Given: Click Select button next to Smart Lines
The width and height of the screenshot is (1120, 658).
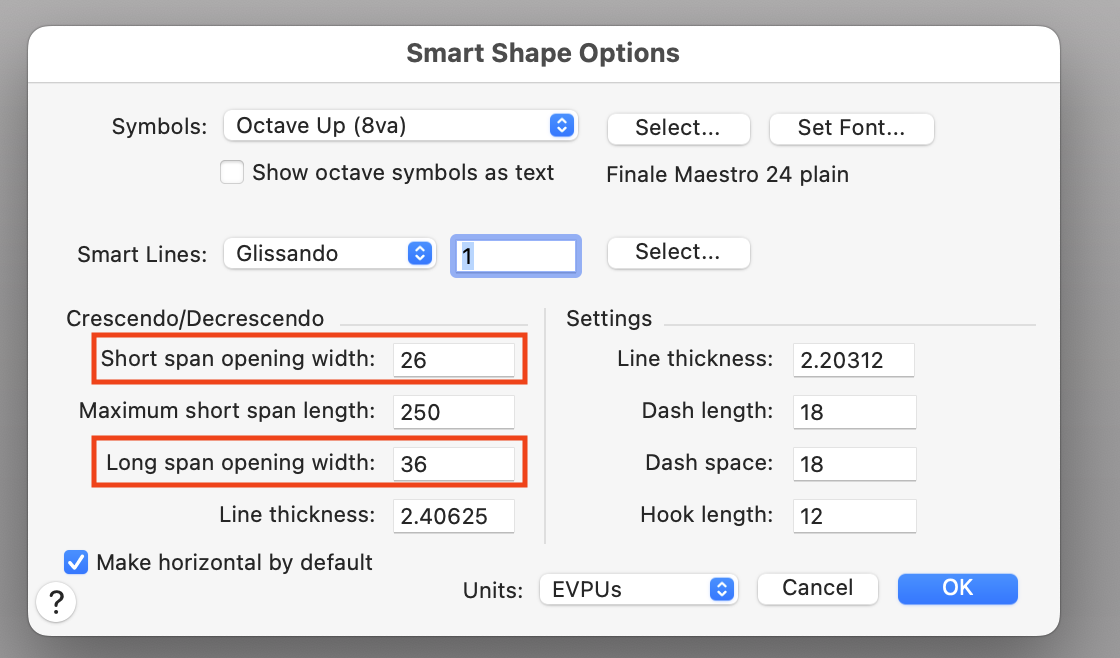Looking at the screenshot, I should (678, 253).
